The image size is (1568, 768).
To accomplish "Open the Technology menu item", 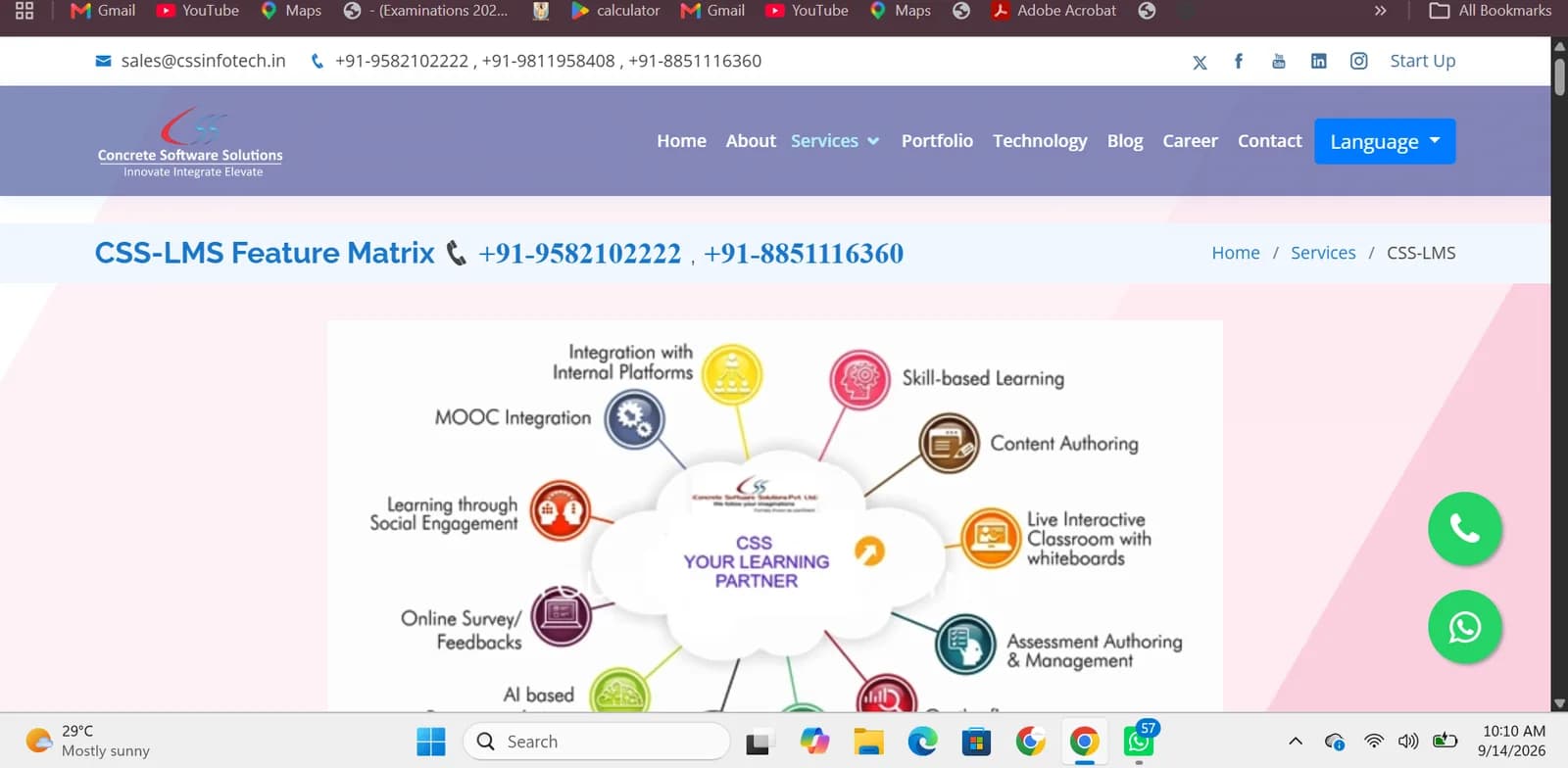I will point(1040,141).
